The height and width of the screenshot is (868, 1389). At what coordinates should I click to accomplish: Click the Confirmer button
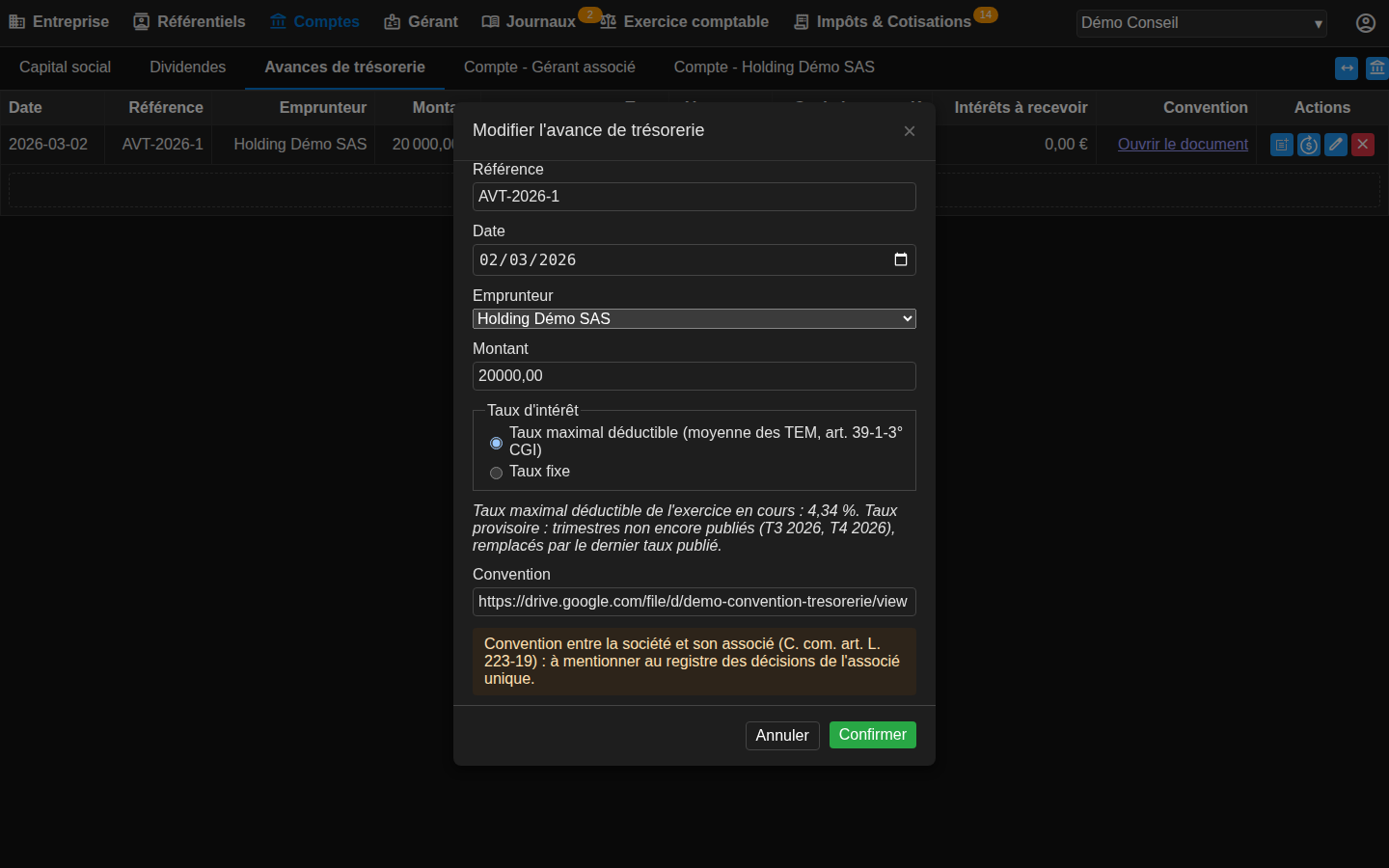(873, 735)
